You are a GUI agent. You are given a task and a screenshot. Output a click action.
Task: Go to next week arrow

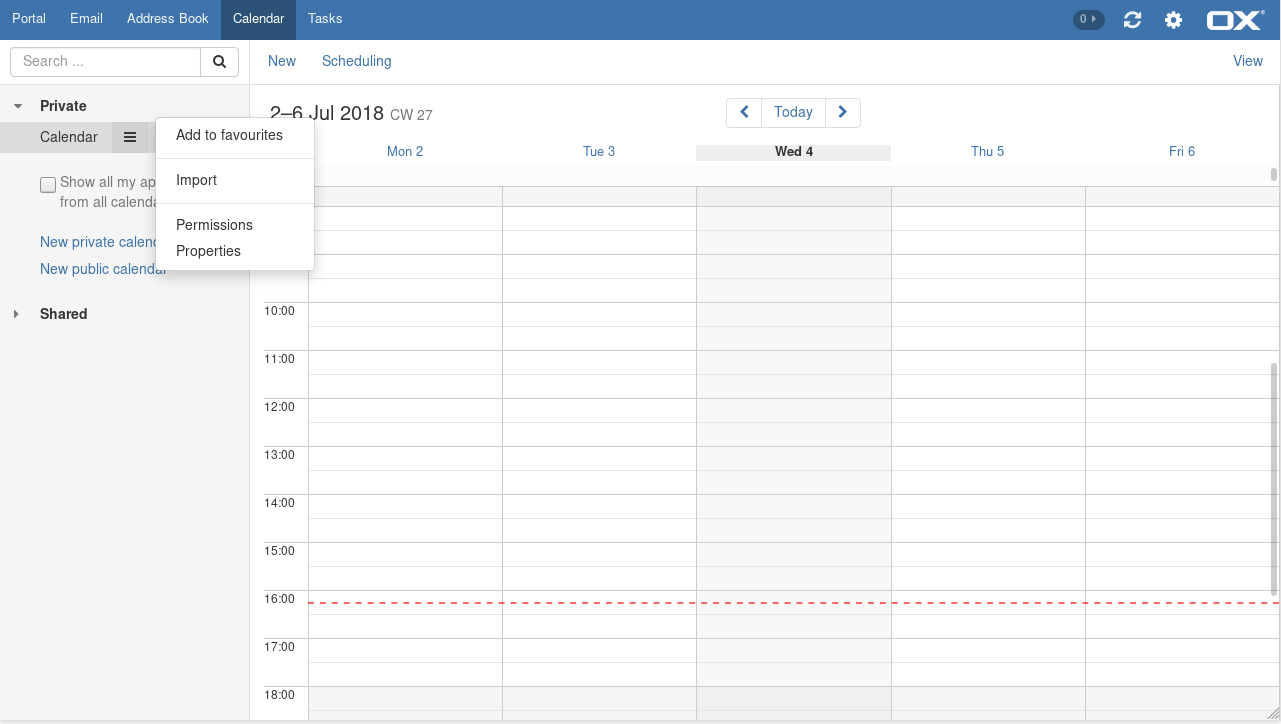843,113
